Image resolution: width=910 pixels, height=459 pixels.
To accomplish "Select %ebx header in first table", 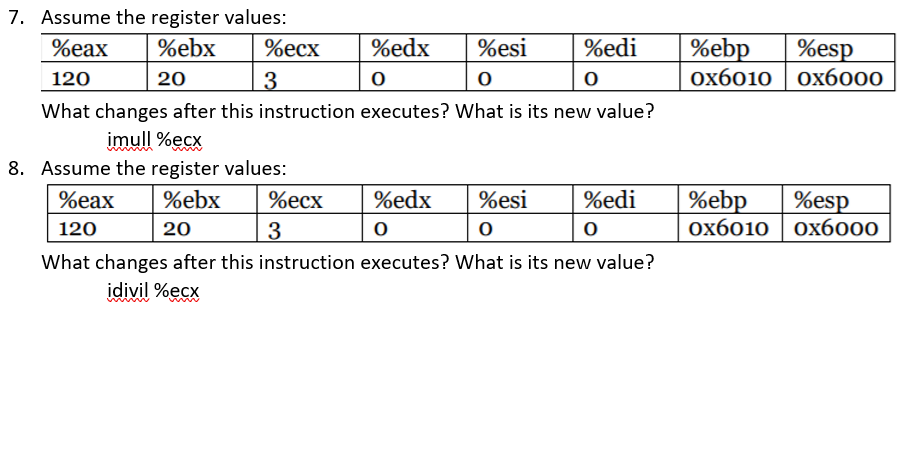I will tap(200, 48).
